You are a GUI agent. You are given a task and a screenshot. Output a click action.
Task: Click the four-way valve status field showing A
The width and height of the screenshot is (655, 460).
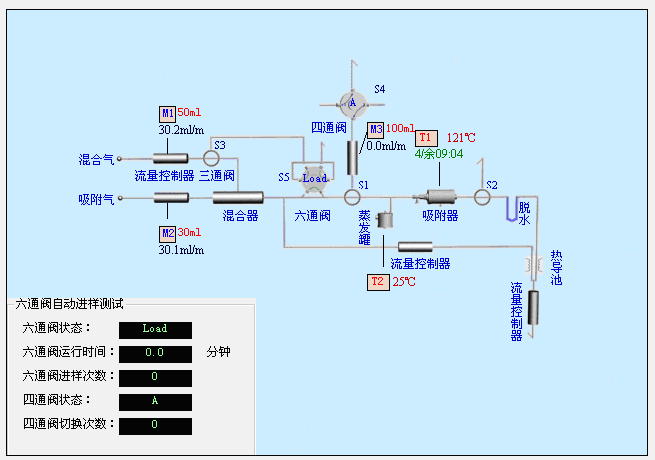(x=155, y=402)
